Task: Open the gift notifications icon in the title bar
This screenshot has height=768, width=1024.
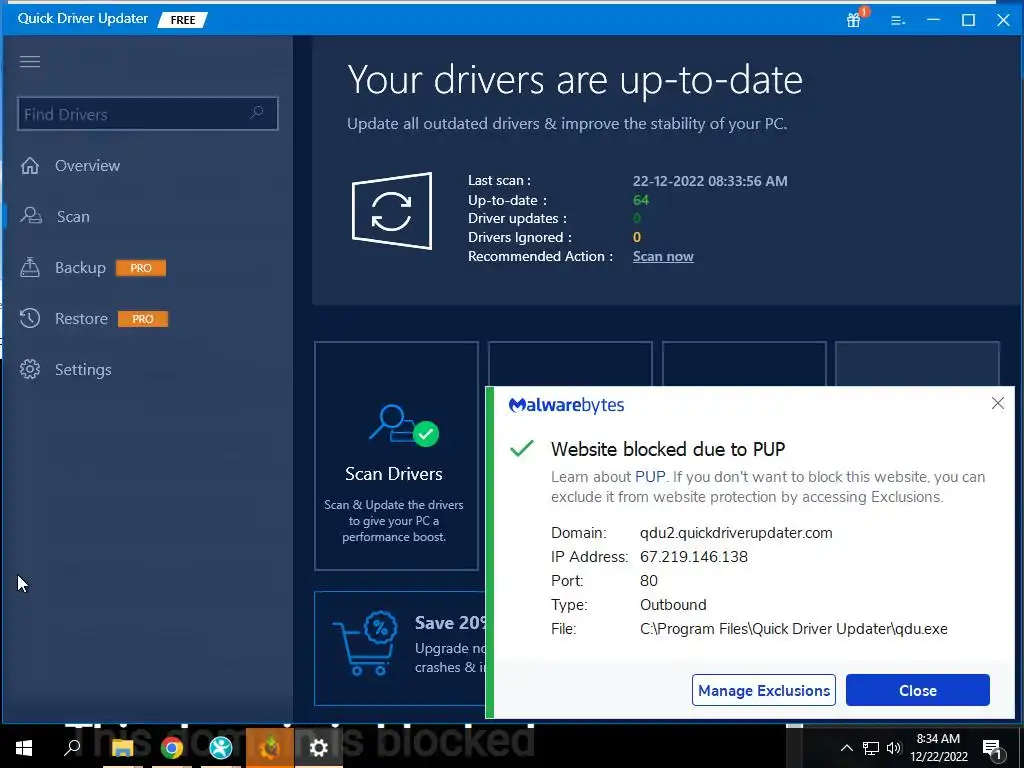Action: coord(855,19)
